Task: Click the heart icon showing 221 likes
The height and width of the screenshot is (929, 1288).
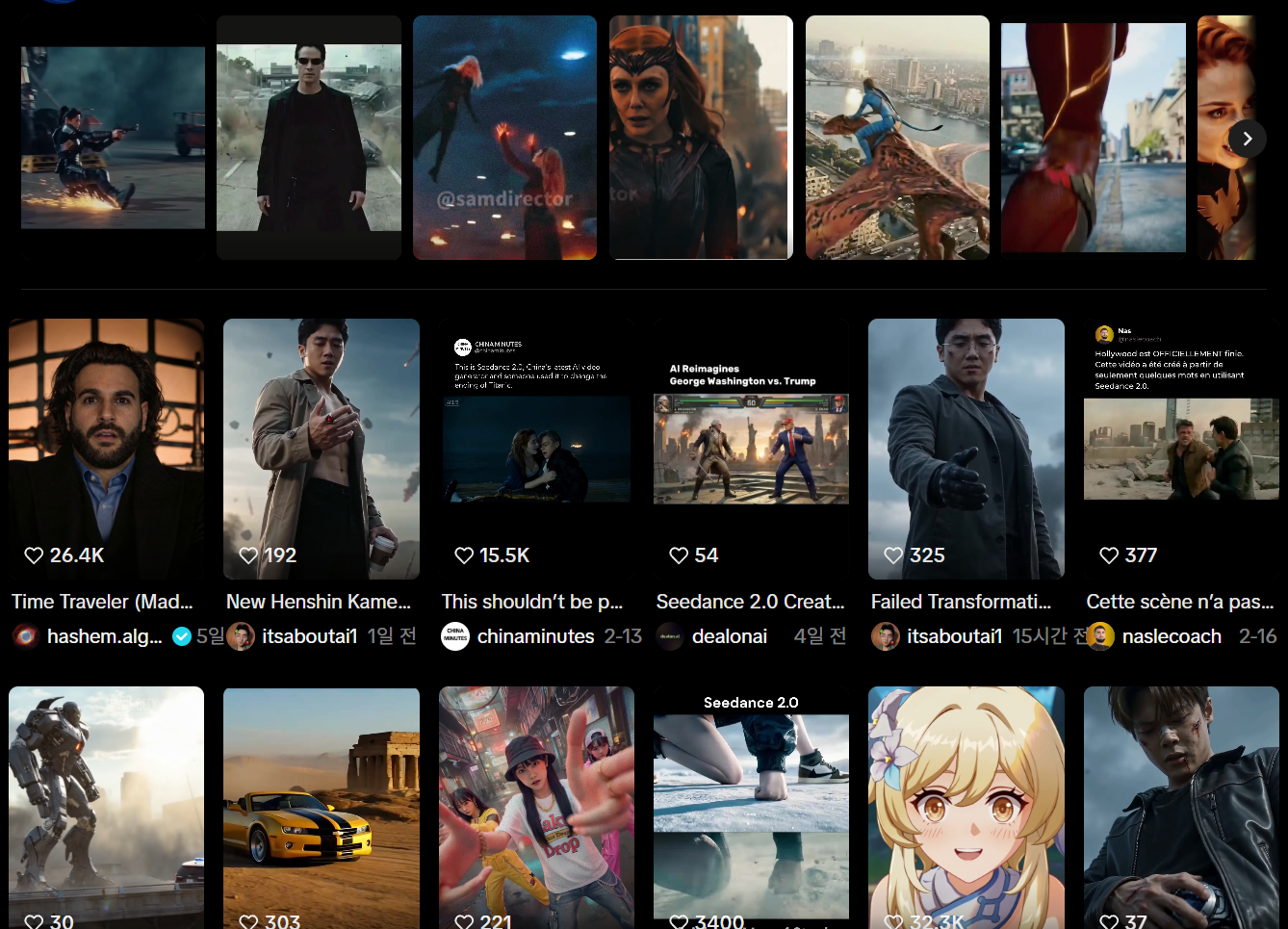Action: pyautogui.click(x=464, y=921)
